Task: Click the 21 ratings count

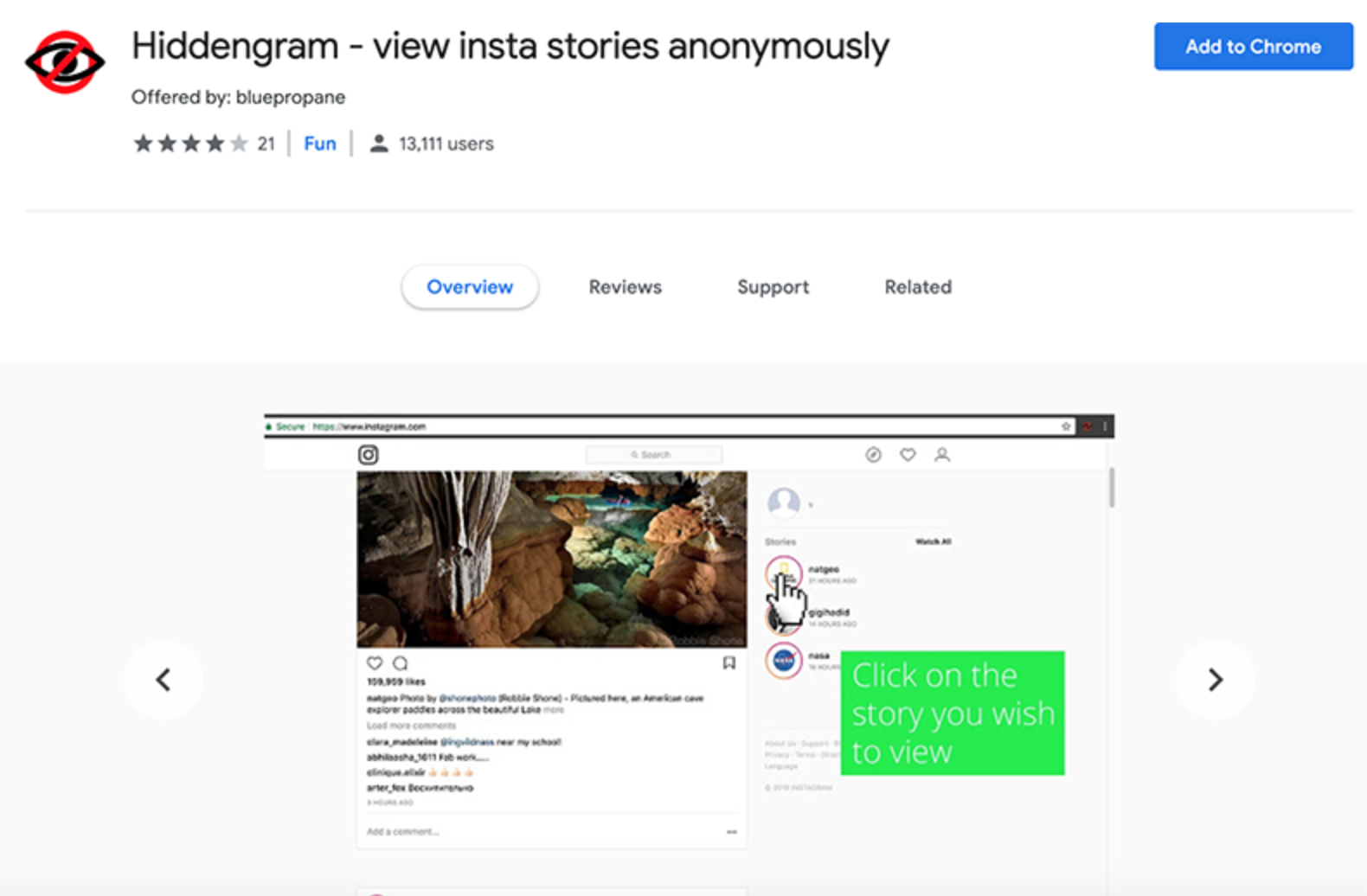Action: [266, 144]
